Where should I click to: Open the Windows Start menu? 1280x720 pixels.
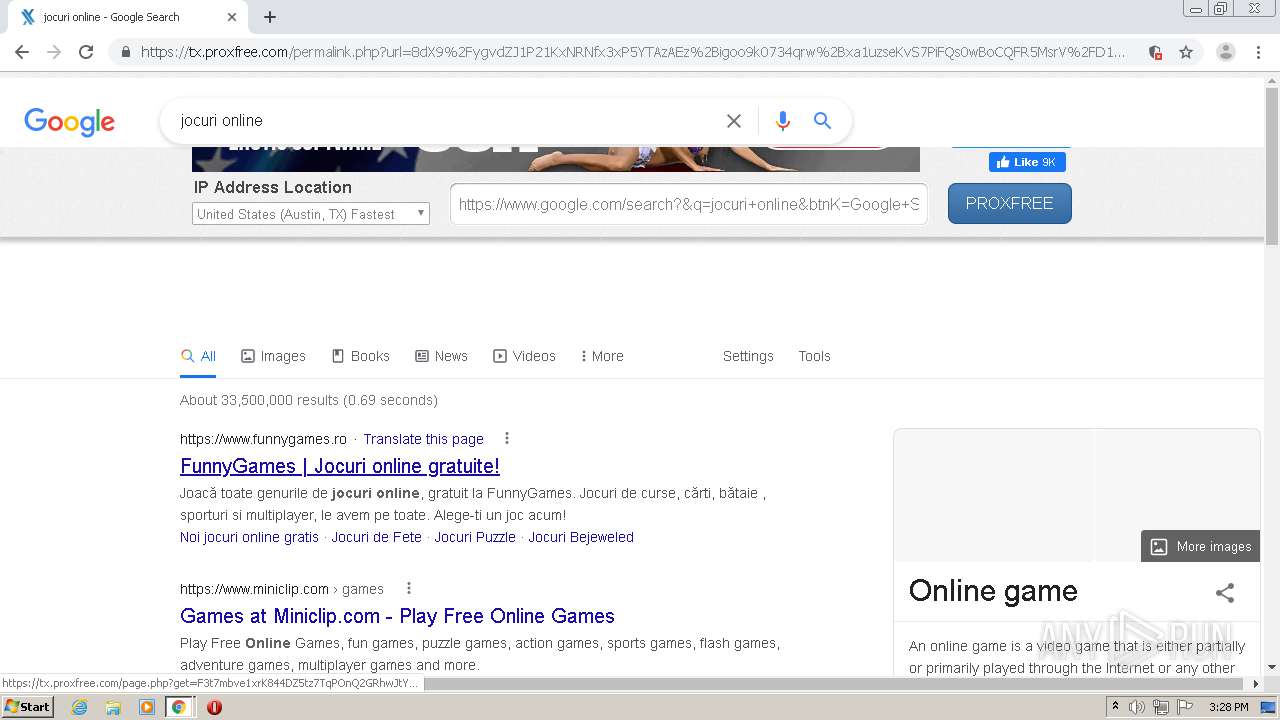[x=27, y=707]
